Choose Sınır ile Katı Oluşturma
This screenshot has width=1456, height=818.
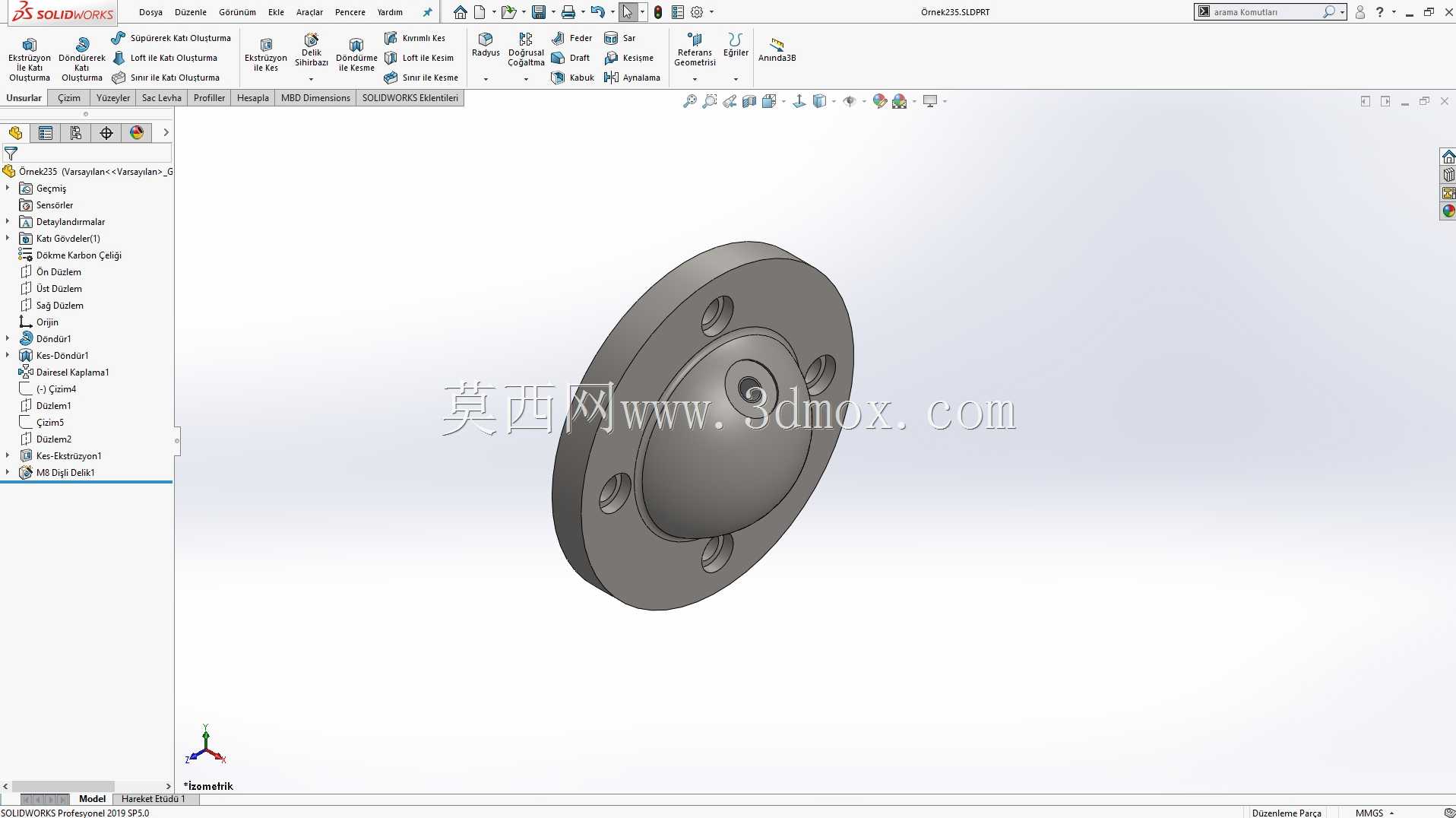(166, 78)
